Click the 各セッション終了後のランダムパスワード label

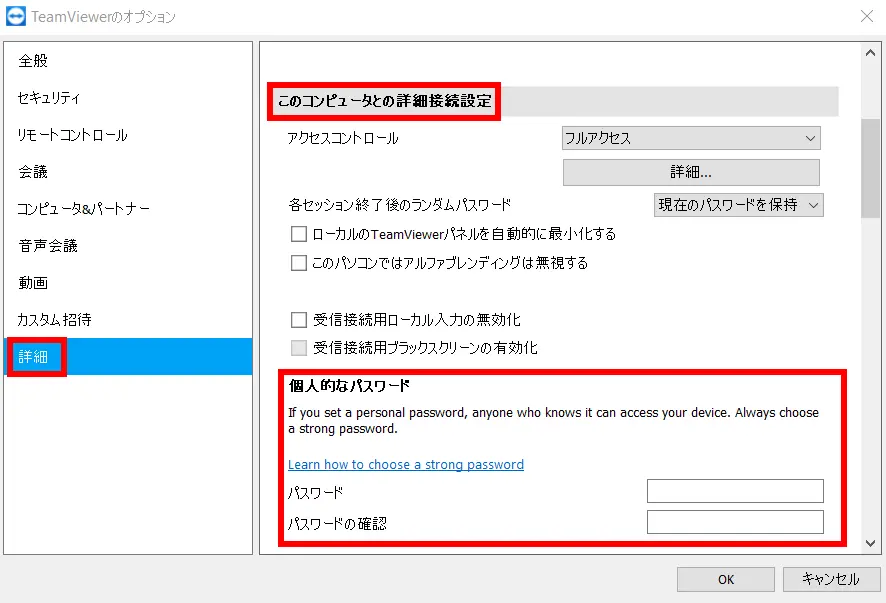[x=399, y=205]
